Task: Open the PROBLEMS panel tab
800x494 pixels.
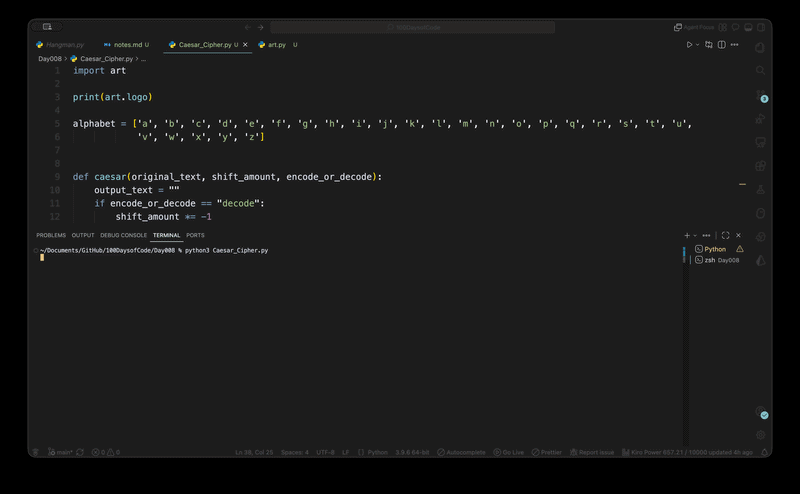Action: (x=51, y=235)
